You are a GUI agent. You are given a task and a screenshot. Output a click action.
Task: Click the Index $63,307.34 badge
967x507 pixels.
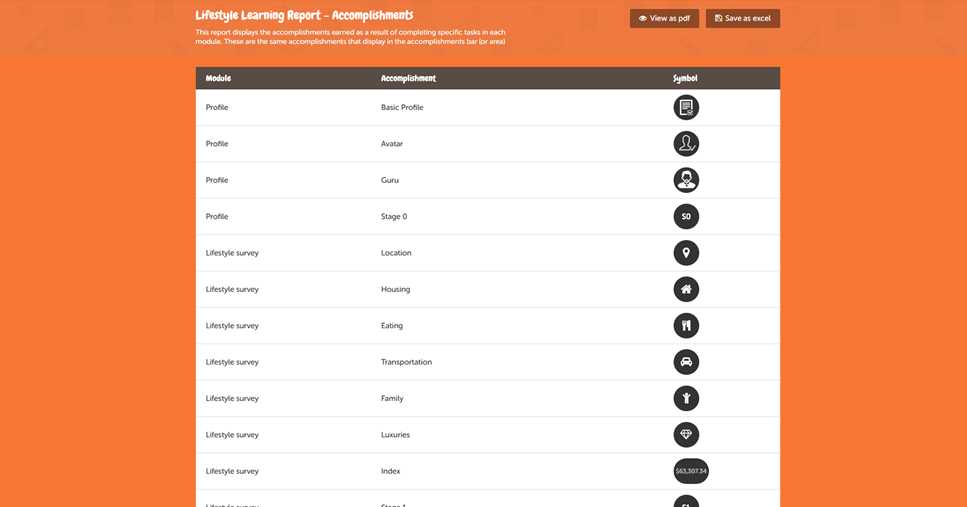pos(691,471)
